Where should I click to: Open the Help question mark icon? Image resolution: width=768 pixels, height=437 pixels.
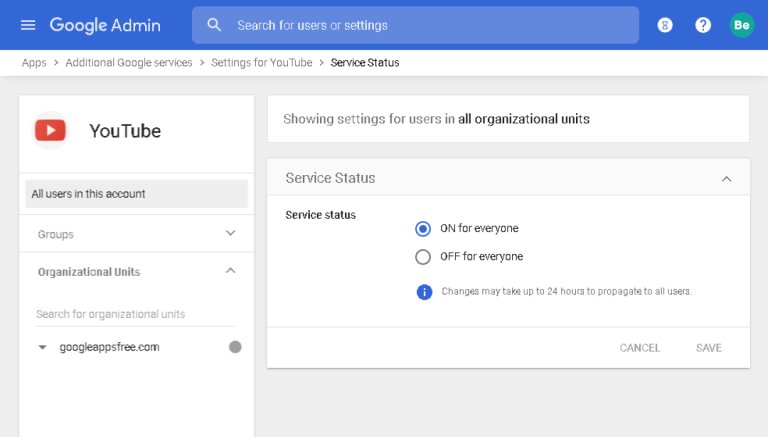pyautogui.click(x=703, y=25)
